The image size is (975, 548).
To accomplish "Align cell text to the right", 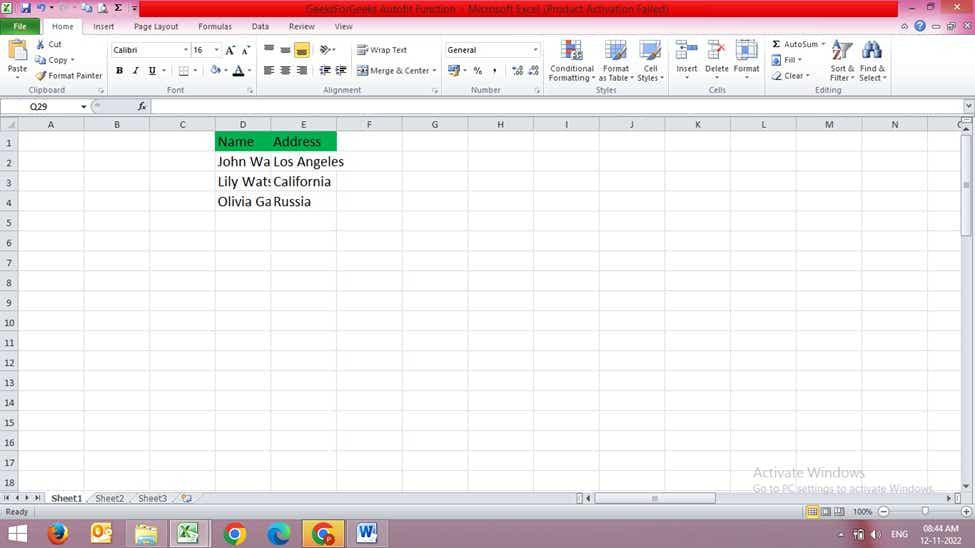I will click(x=302, y=71).
